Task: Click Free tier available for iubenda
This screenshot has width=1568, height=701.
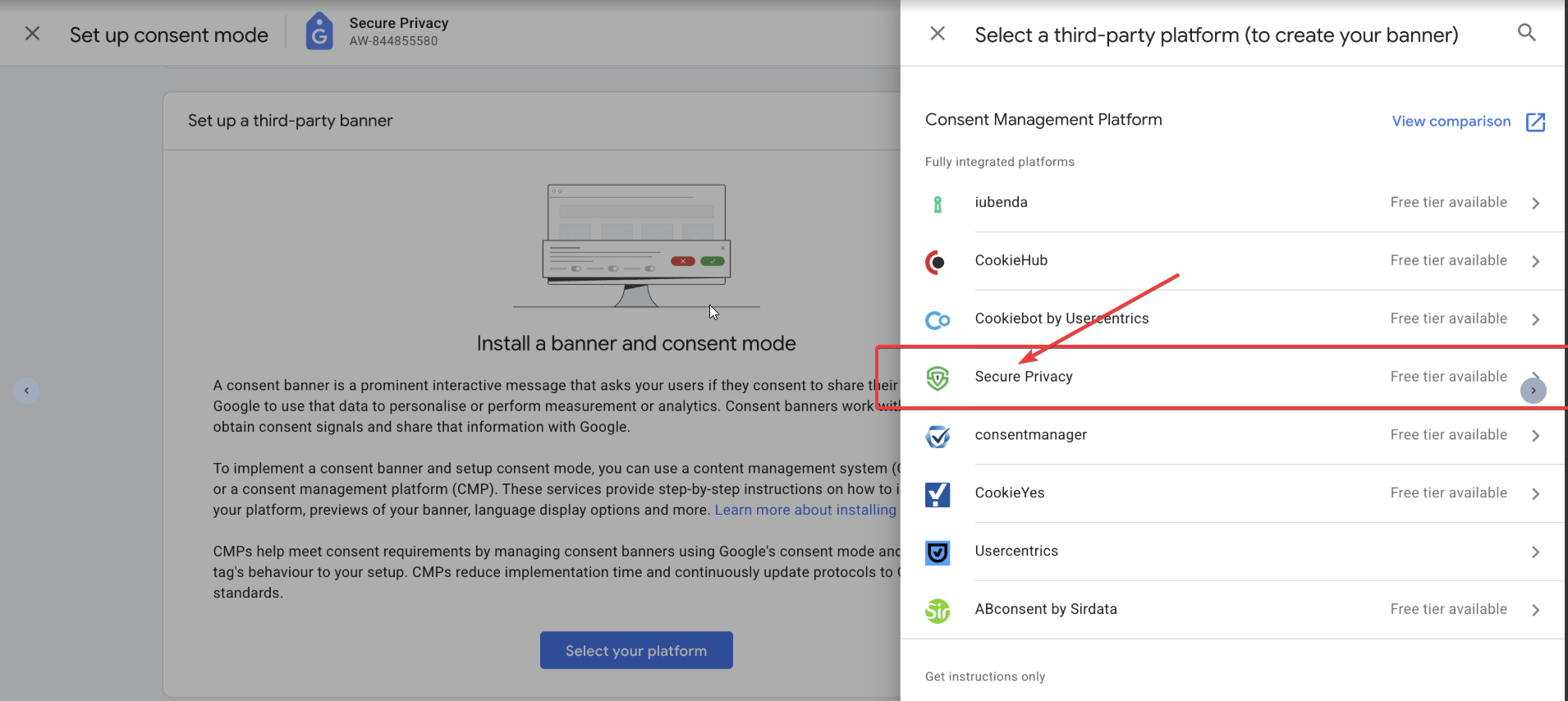Action: click(1448, 202)
